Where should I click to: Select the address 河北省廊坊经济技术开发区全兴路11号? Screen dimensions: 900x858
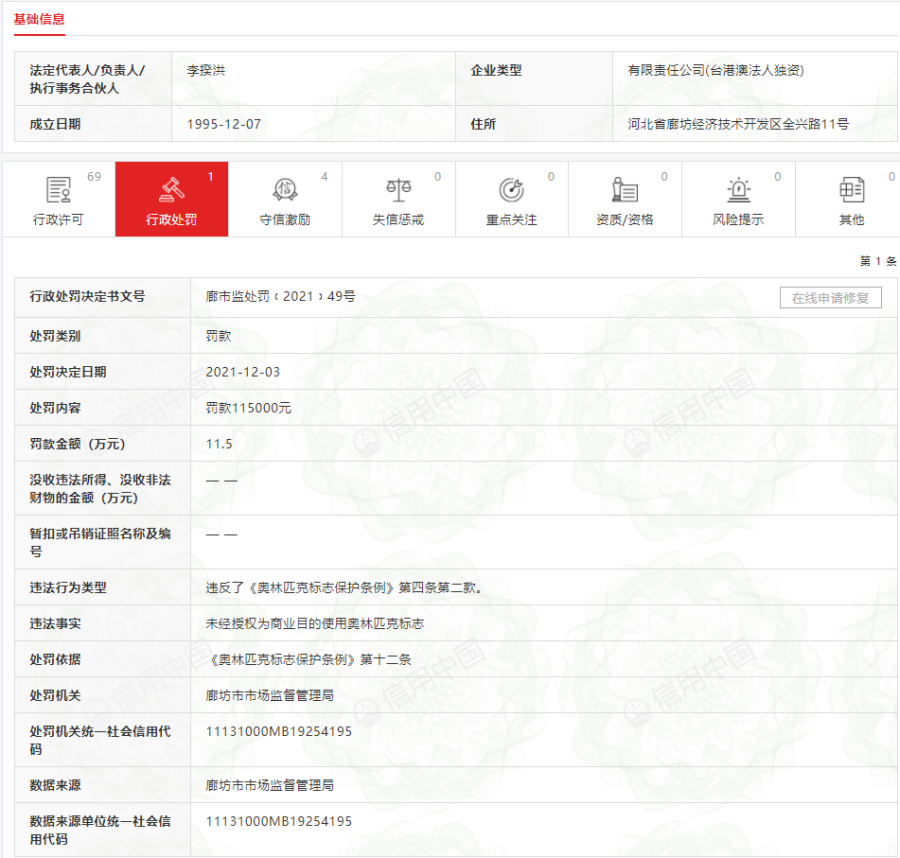pos(738,124)
